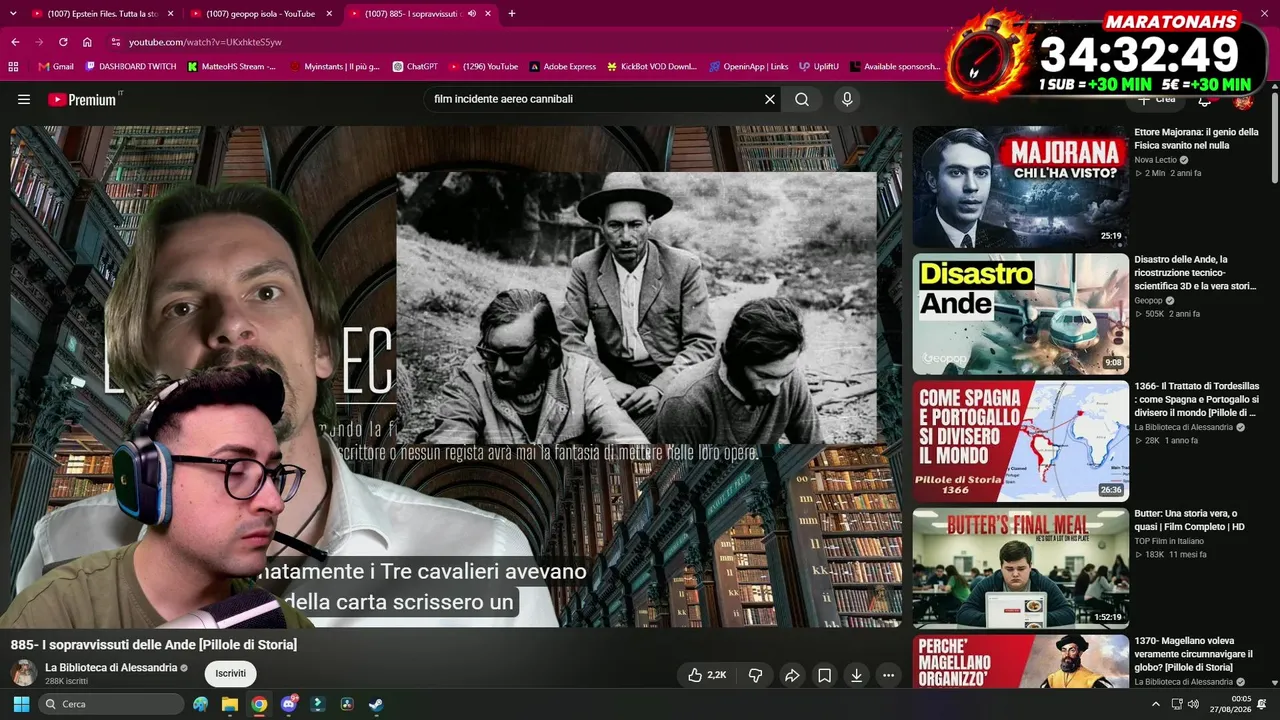1280x720 pixels.
Task: Open the taskbar volume icon
Action: pos(1195,704)
